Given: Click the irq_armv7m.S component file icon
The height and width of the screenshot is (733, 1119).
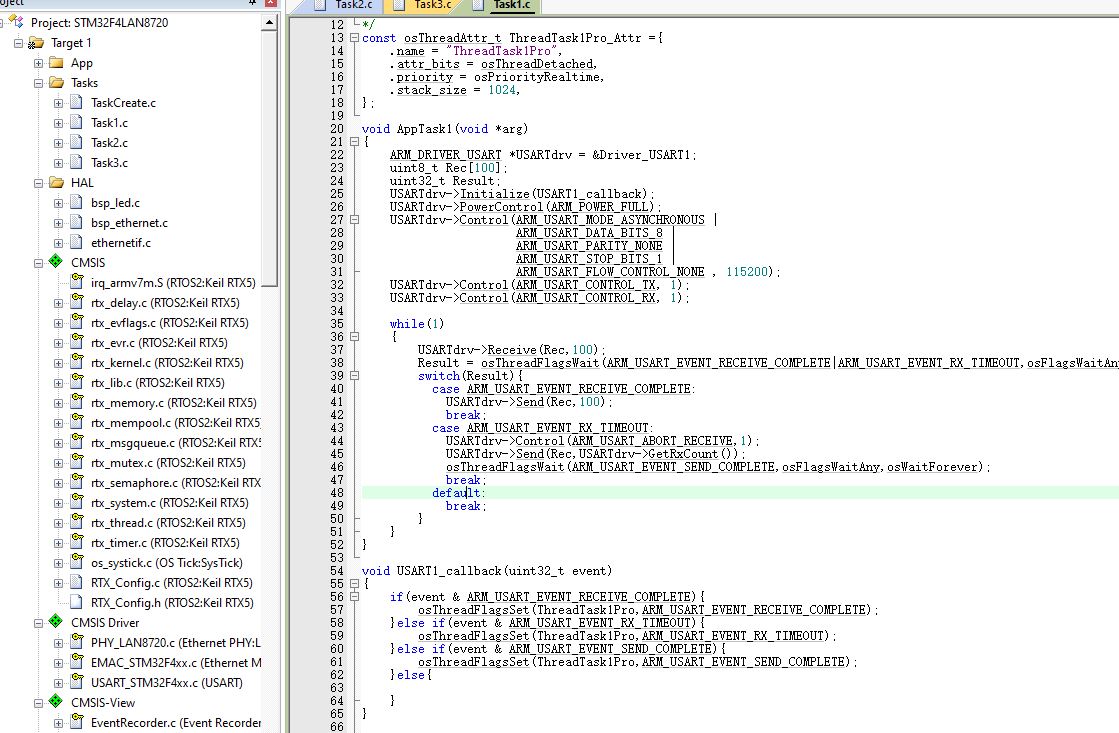Looking at the screenshot, I should tap(76, 281).
